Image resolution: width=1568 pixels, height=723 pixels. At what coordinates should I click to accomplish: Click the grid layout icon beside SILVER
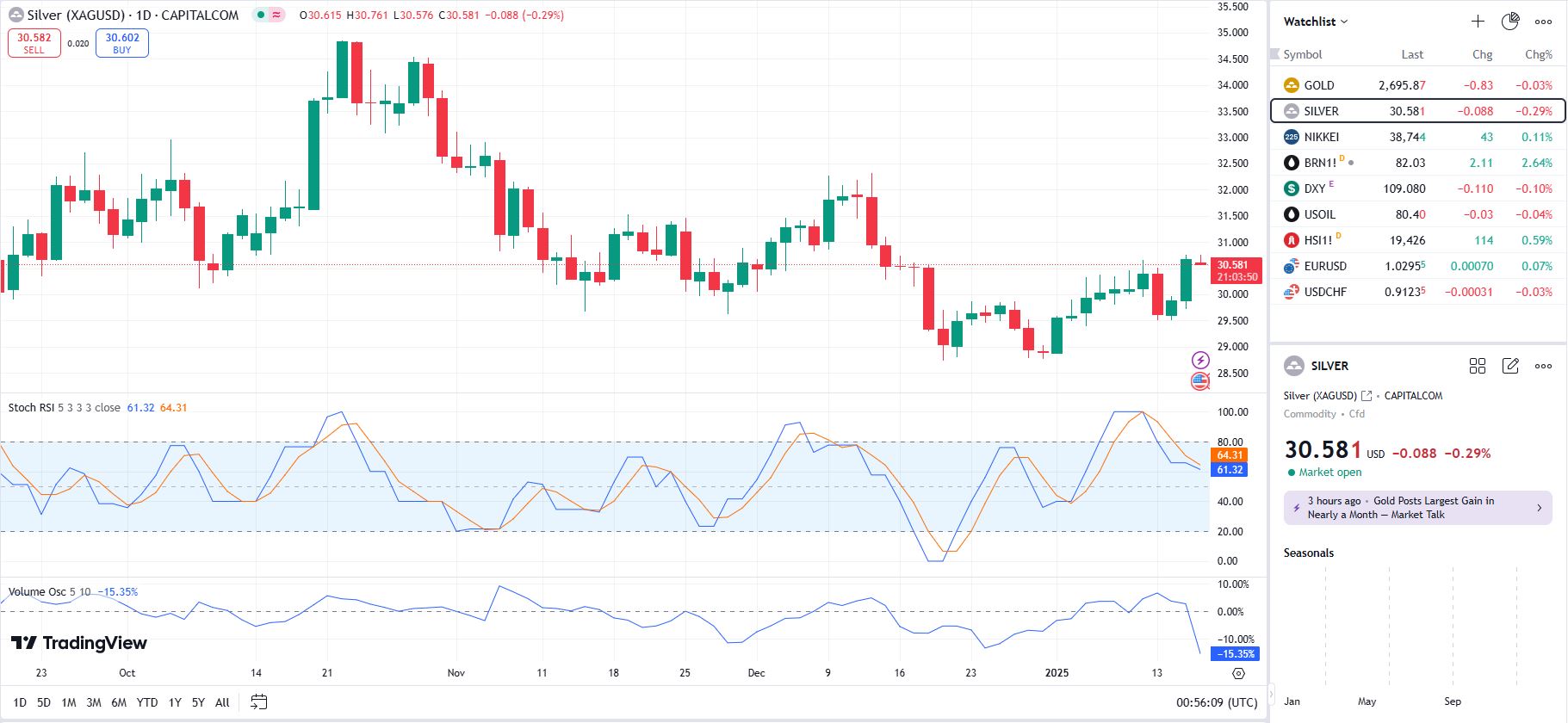pyautogui.click(x=1478, y=366)
